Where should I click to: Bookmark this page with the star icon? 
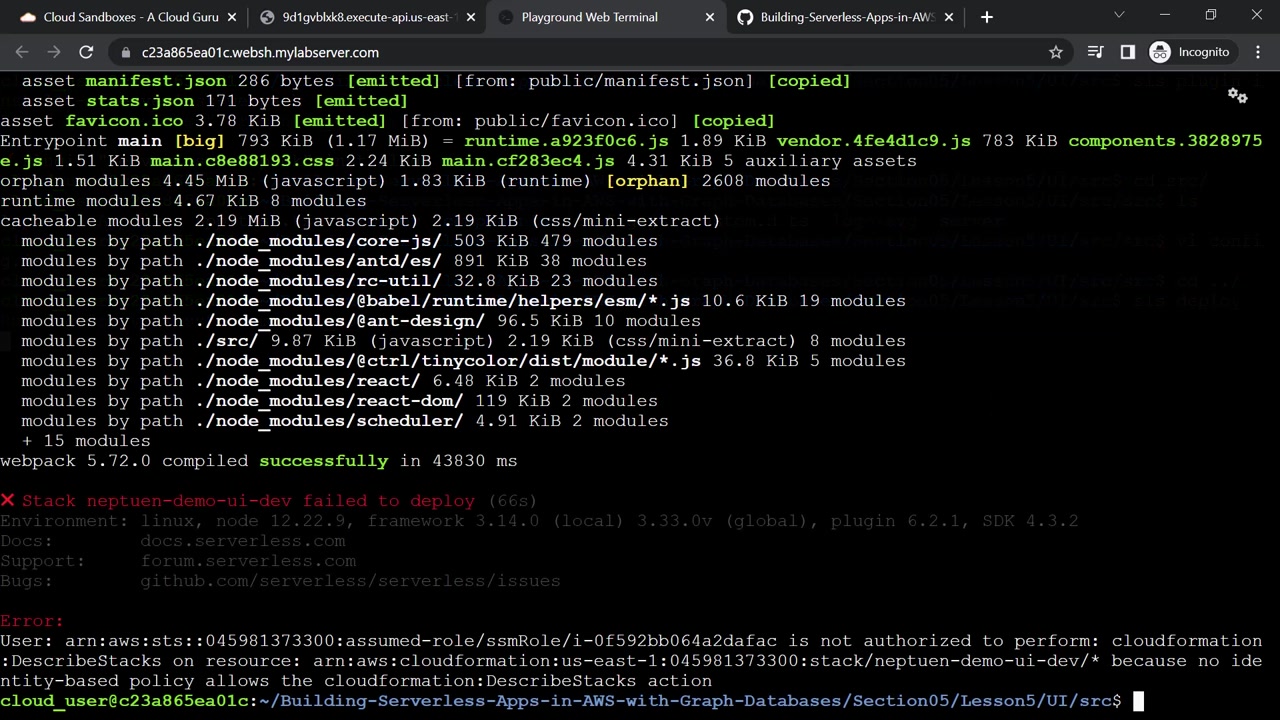click(x=1055, y=52)
